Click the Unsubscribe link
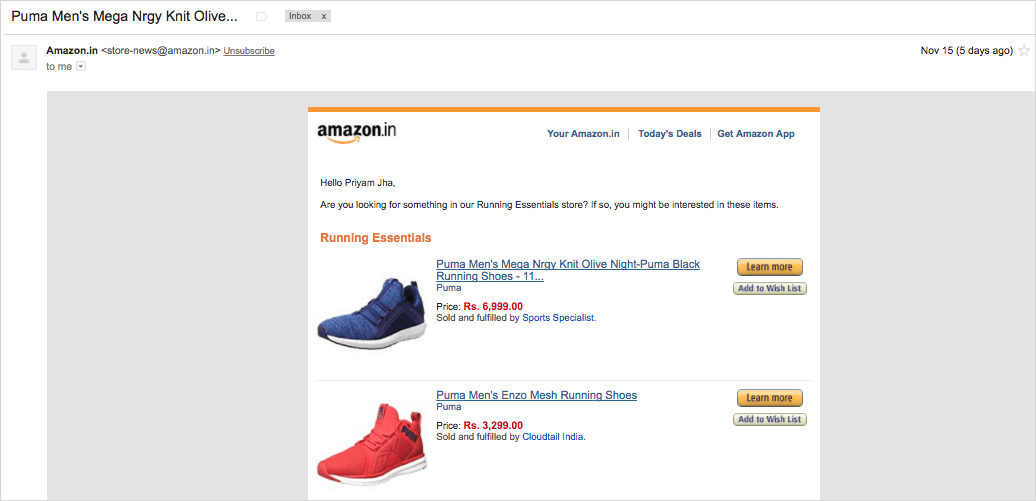The image size is (1036, 501). [x=249, y=51]
